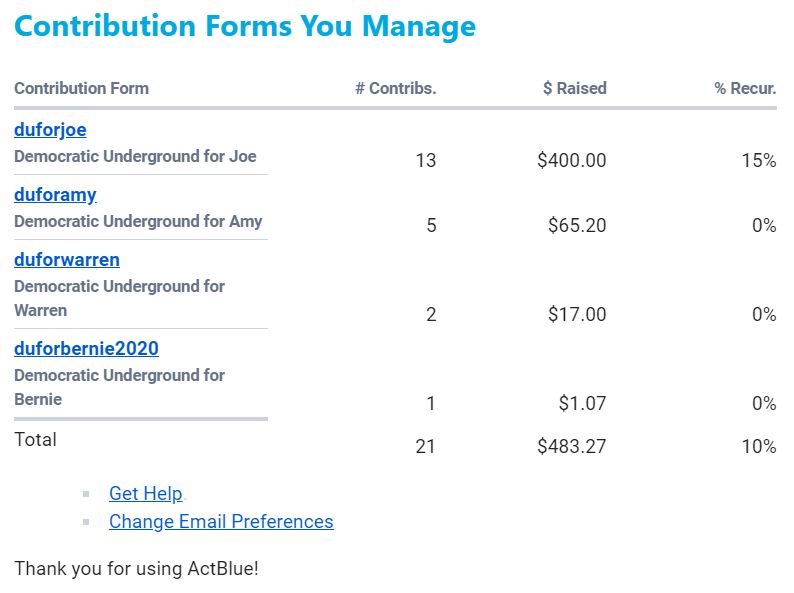This screenshot has width=794, height=593.
Task: Click the total contributions count of 21
Action: [x=426, y=446]
